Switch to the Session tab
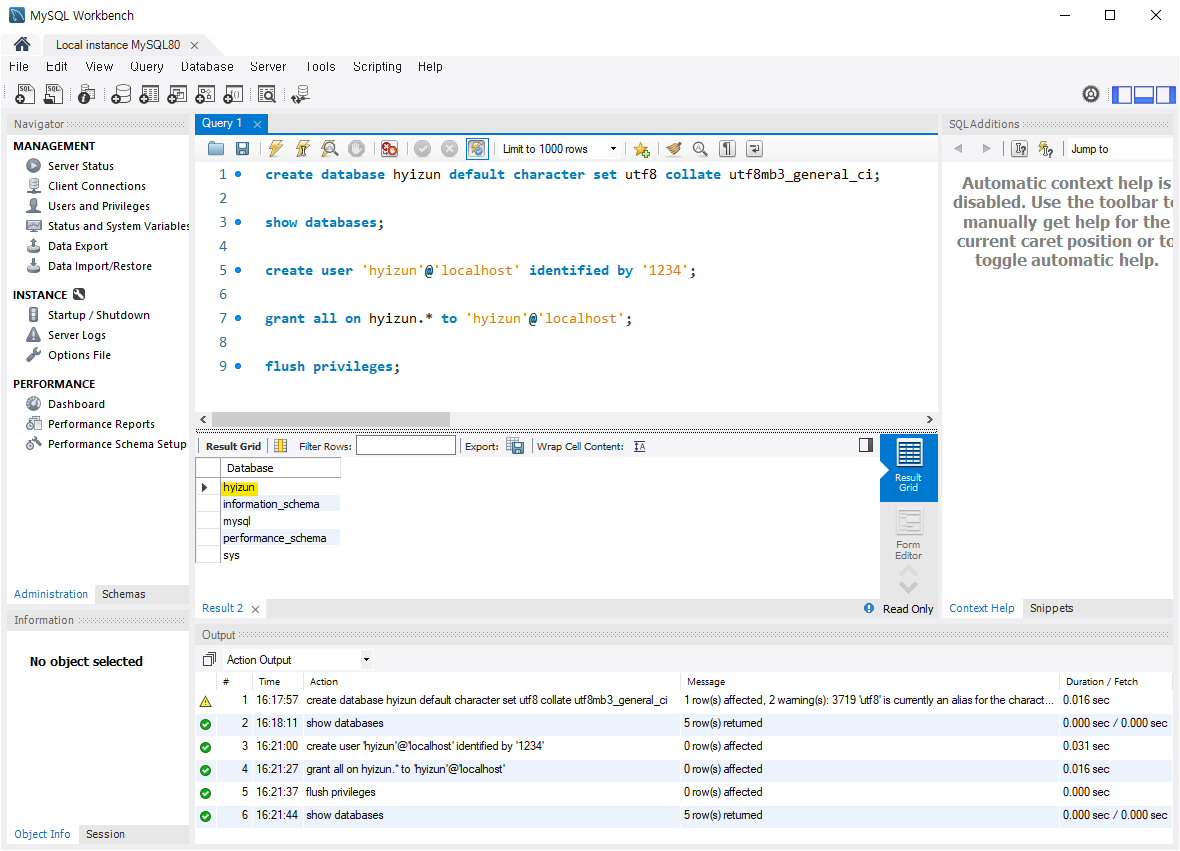The width and height of the screenshot is (1180, 851). 105,834
